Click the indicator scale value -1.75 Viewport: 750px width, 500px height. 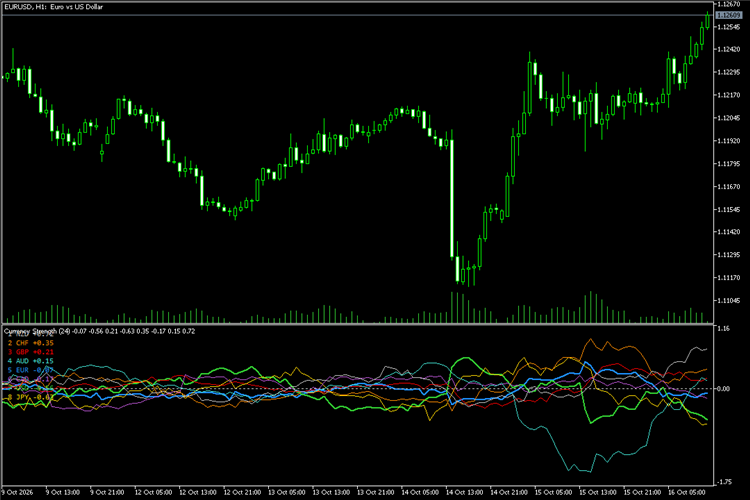point(724,482)
